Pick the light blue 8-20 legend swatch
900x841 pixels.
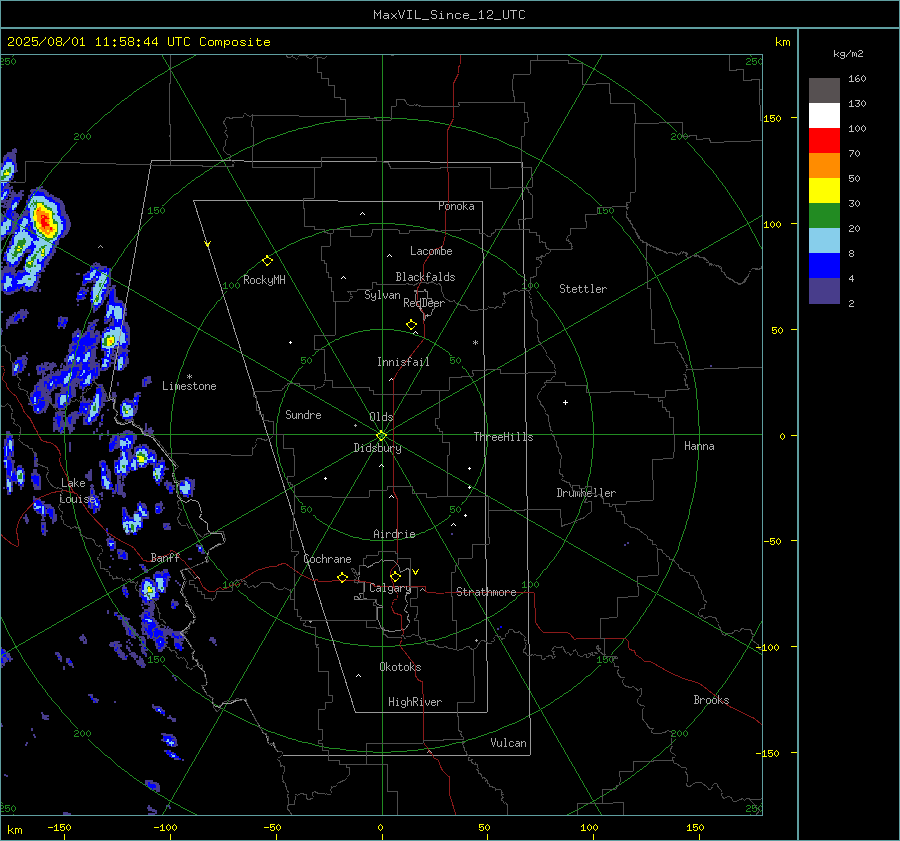click(824, 241)
